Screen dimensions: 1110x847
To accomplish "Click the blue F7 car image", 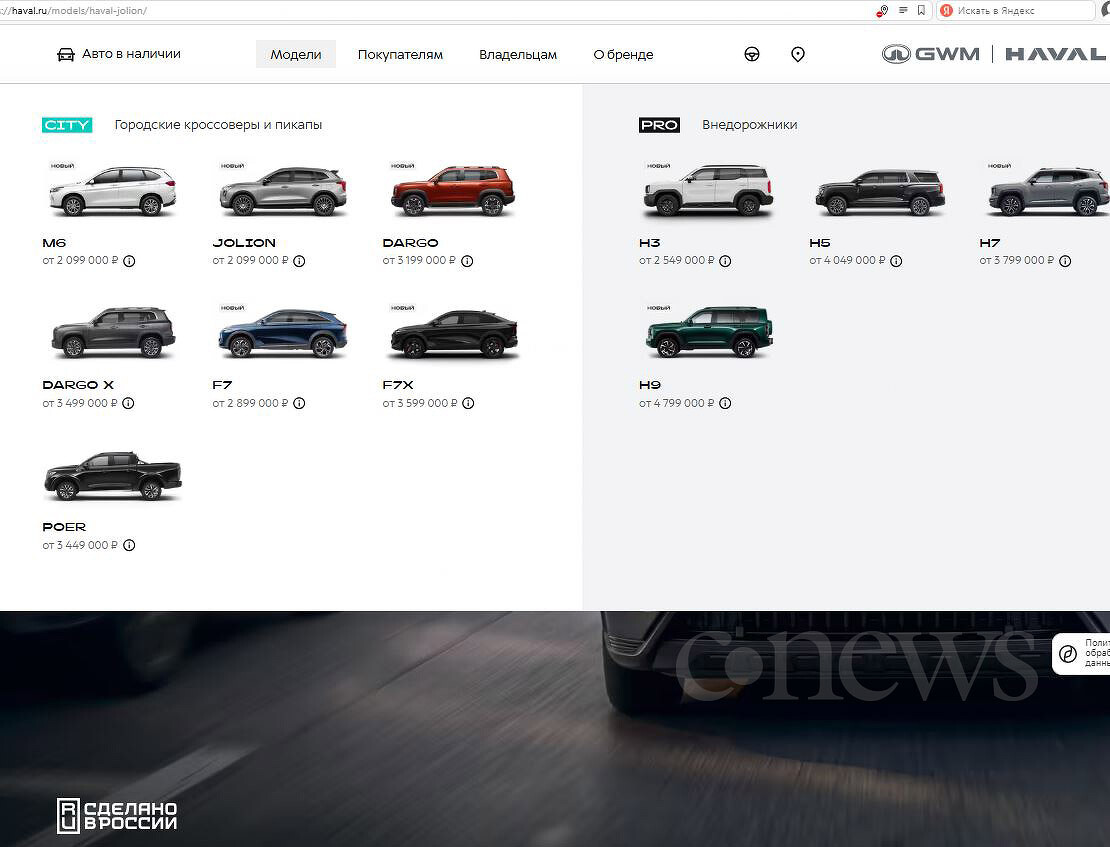I will [283, 334].
